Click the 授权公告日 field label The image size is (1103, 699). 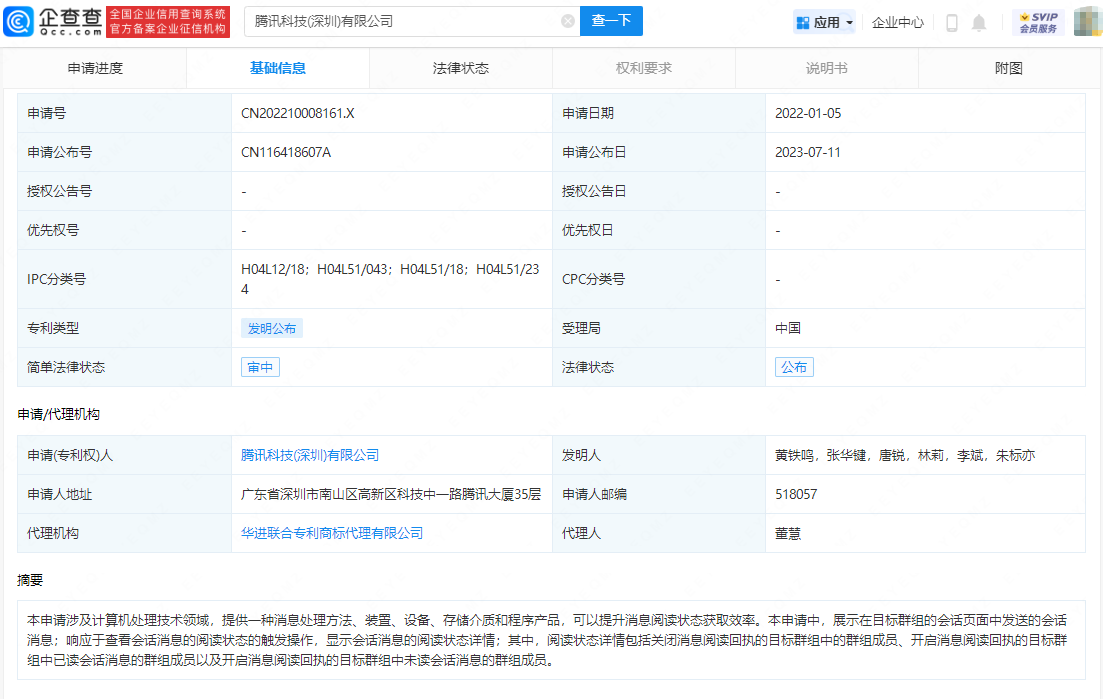594,191
